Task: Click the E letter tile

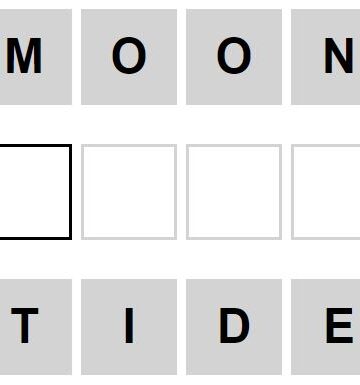Action: point(326,327)
